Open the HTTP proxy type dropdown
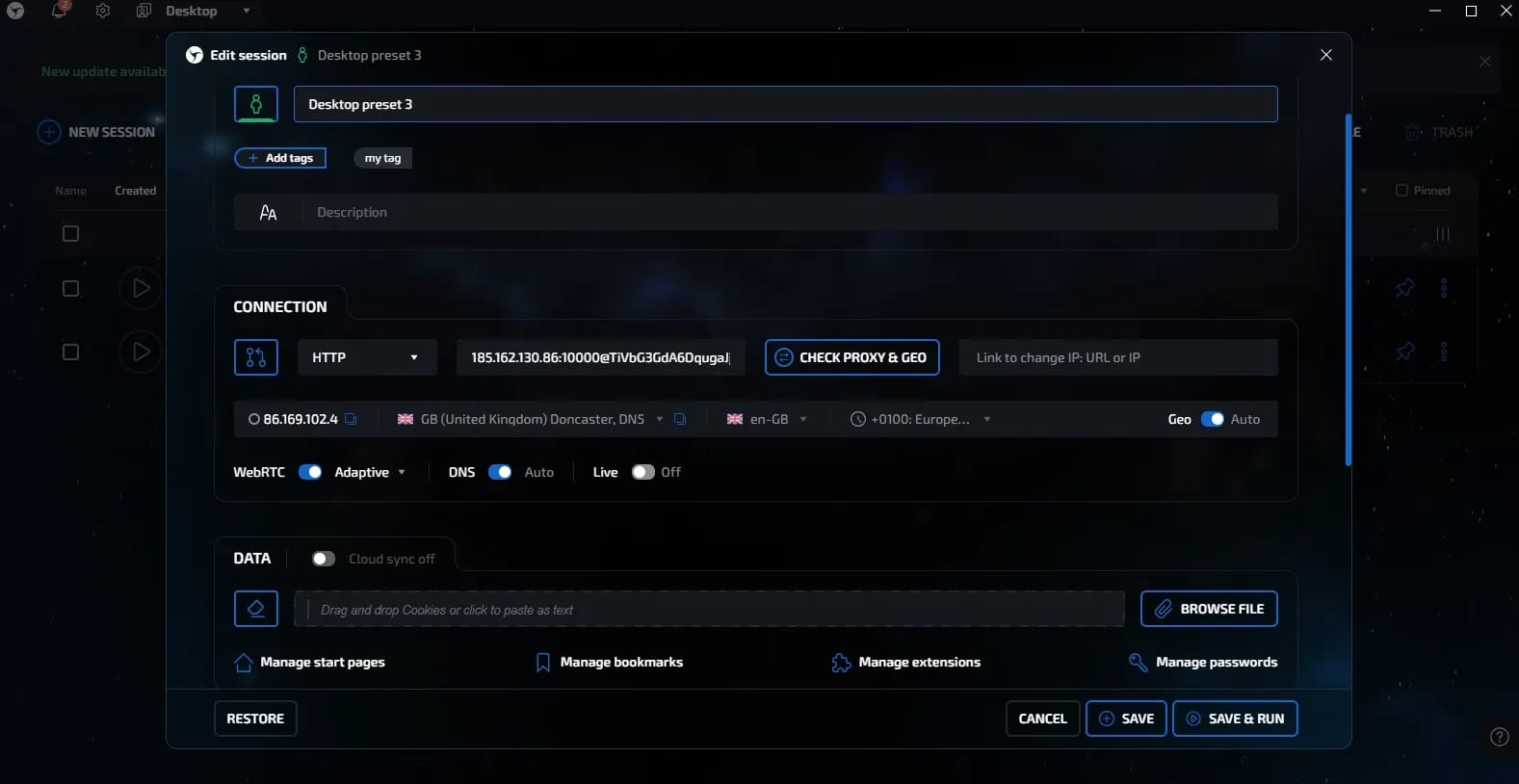The height and width of the screenshot is (784, 1519). (367, 357)
